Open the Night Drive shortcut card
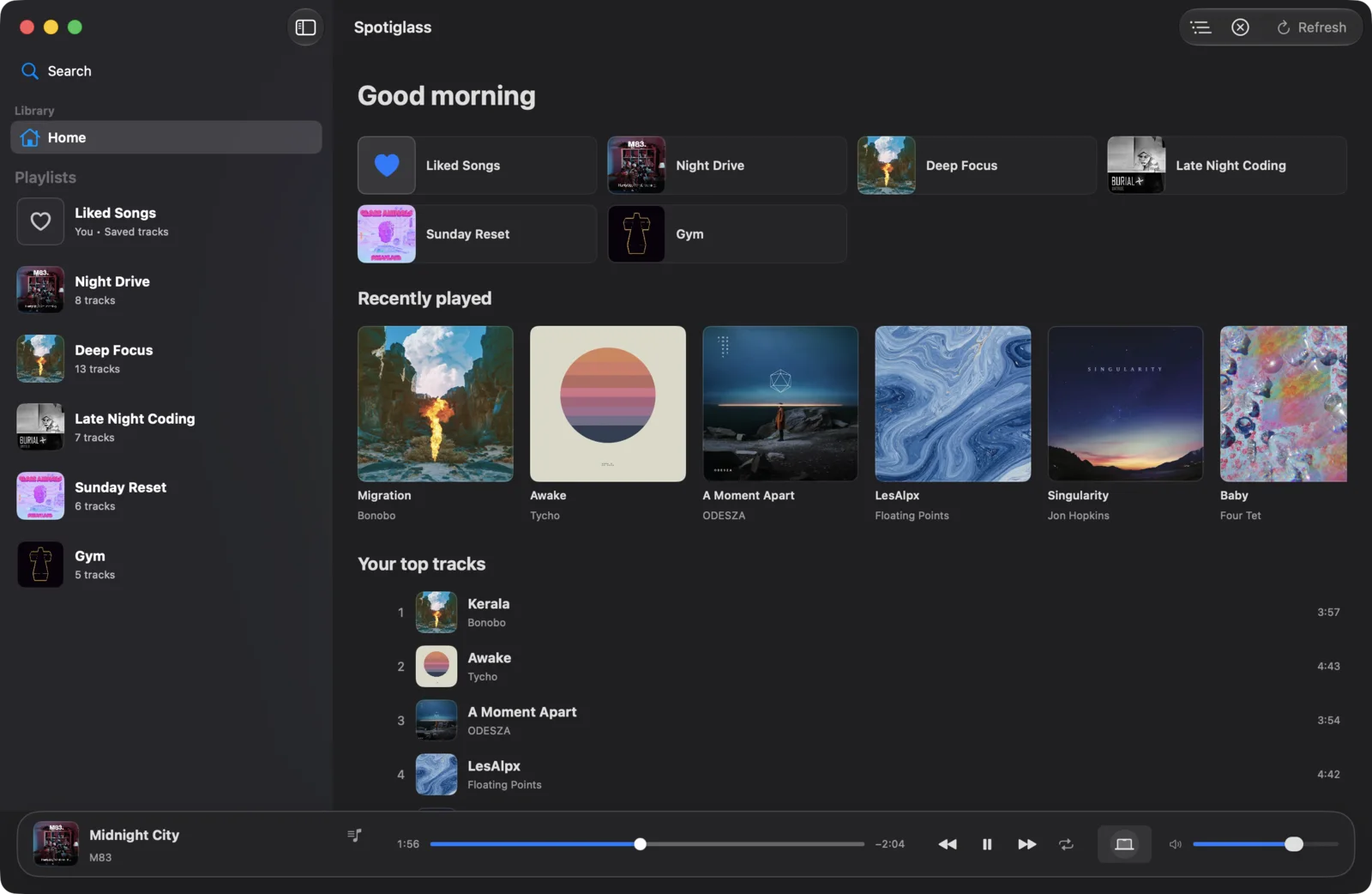 coord(727,166)
